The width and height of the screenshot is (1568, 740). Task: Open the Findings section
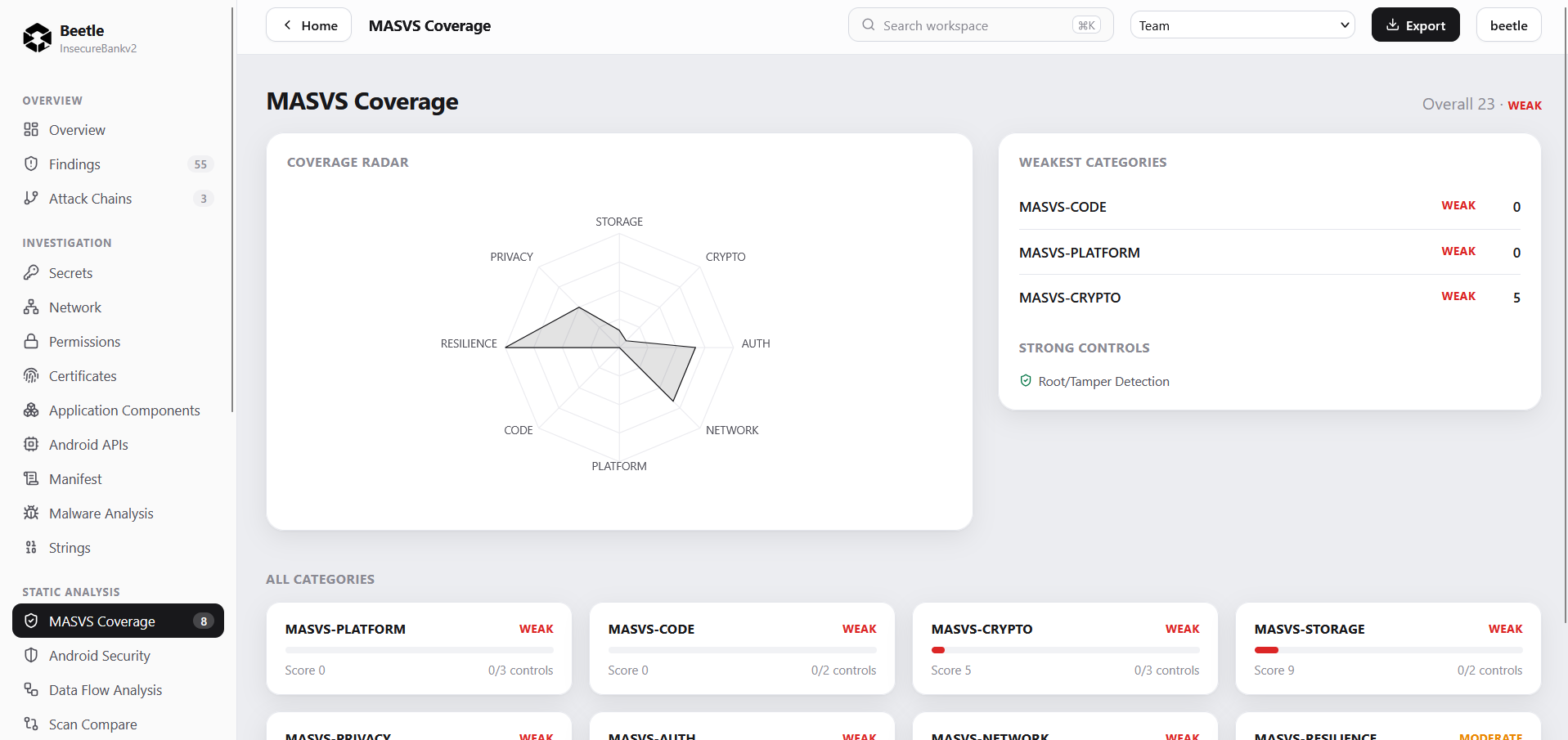click(x=118, y=164)
